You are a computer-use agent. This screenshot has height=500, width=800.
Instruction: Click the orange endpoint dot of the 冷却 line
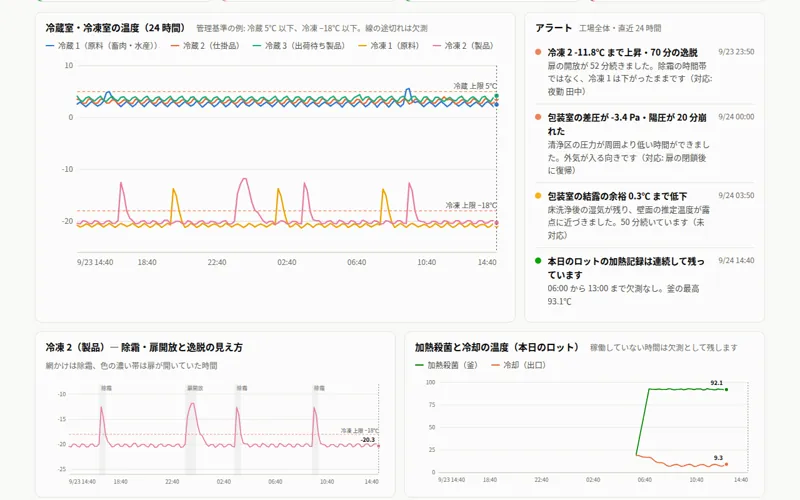point(726,464)
